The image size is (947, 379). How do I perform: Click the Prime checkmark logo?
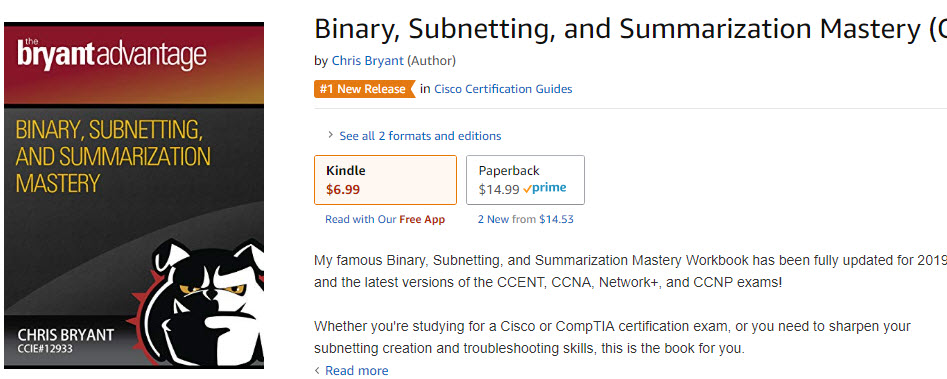544,188
